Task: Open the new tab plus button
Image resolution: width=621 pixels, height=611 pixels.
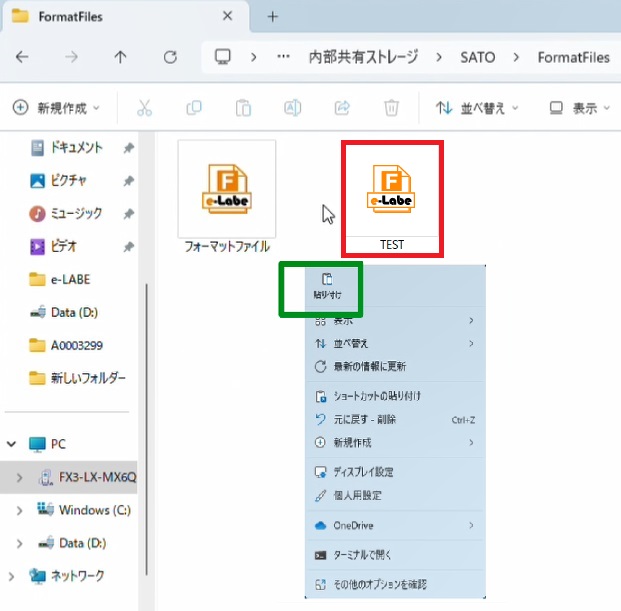Action: [272, 16]
